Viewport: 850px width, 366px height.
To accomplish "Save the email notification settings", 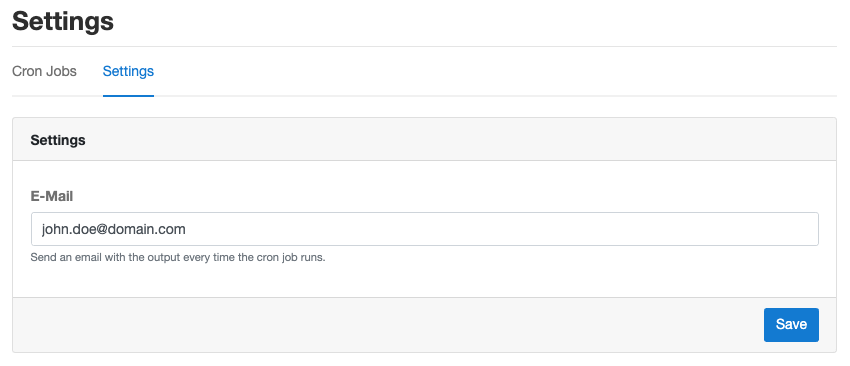I will 791,325.
